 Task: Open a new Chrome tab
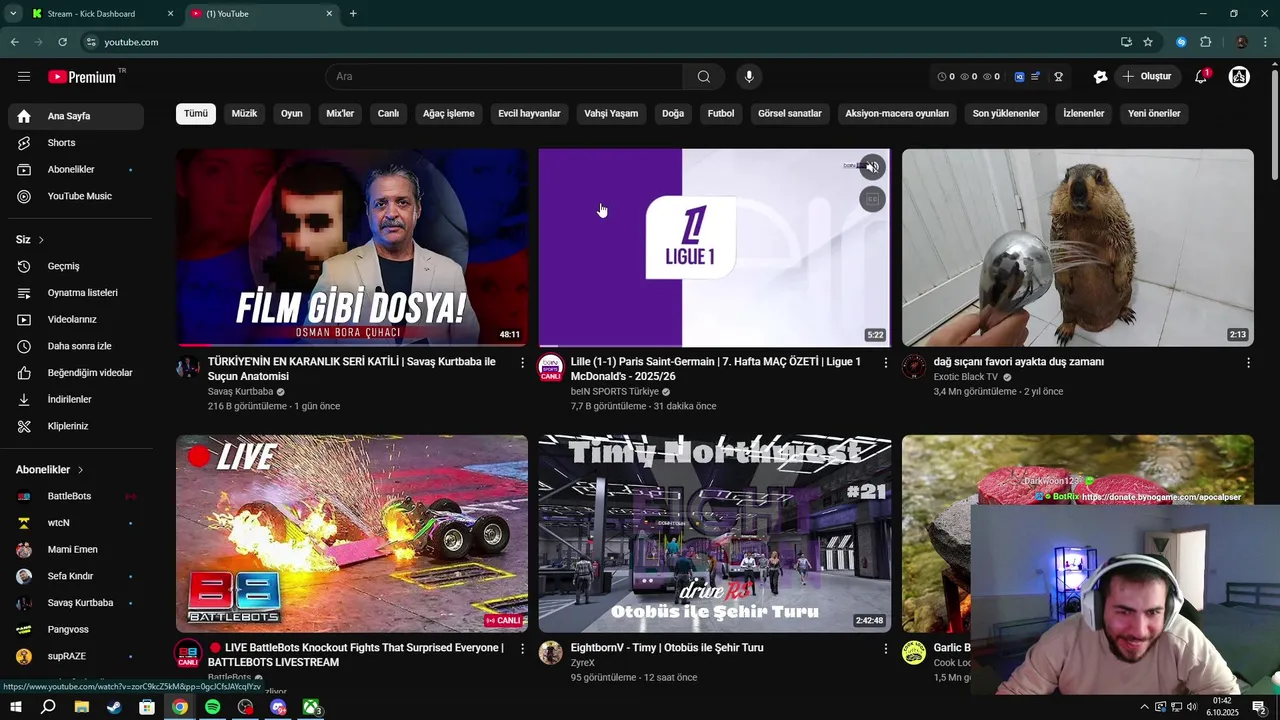(353, 14)
